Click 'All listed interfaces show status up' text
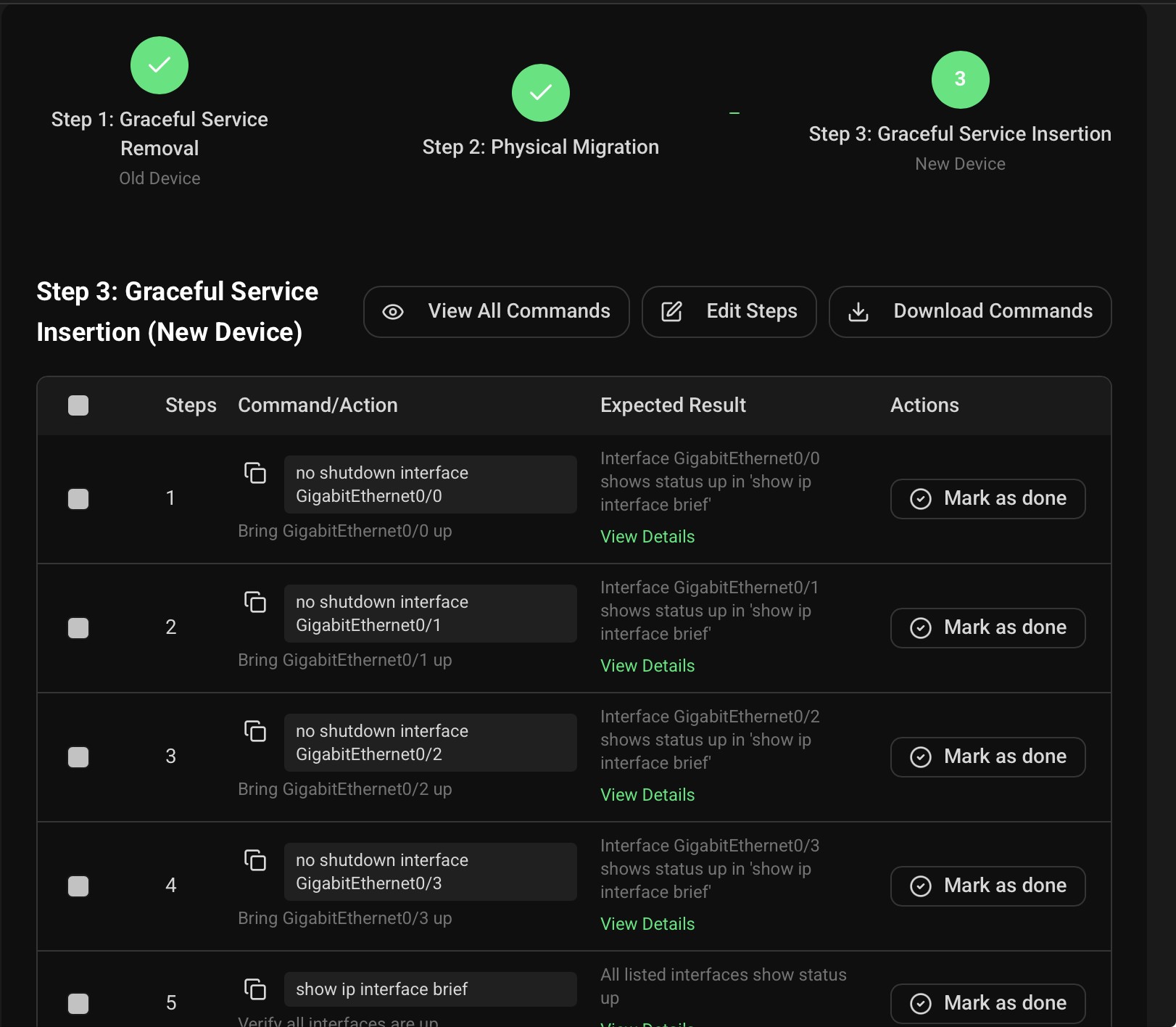 coord(724,986)
